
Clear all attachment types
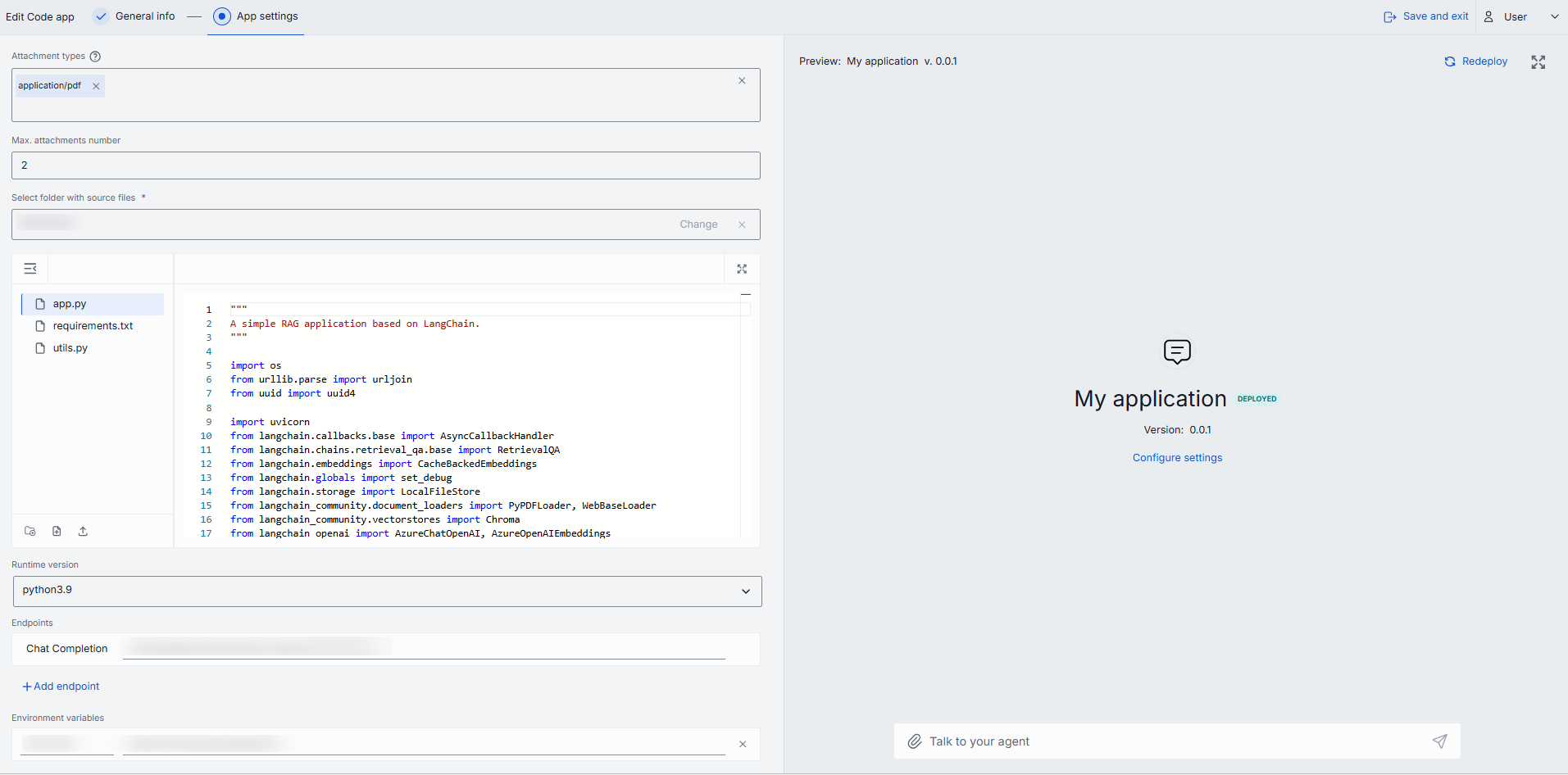pos(742,80)
